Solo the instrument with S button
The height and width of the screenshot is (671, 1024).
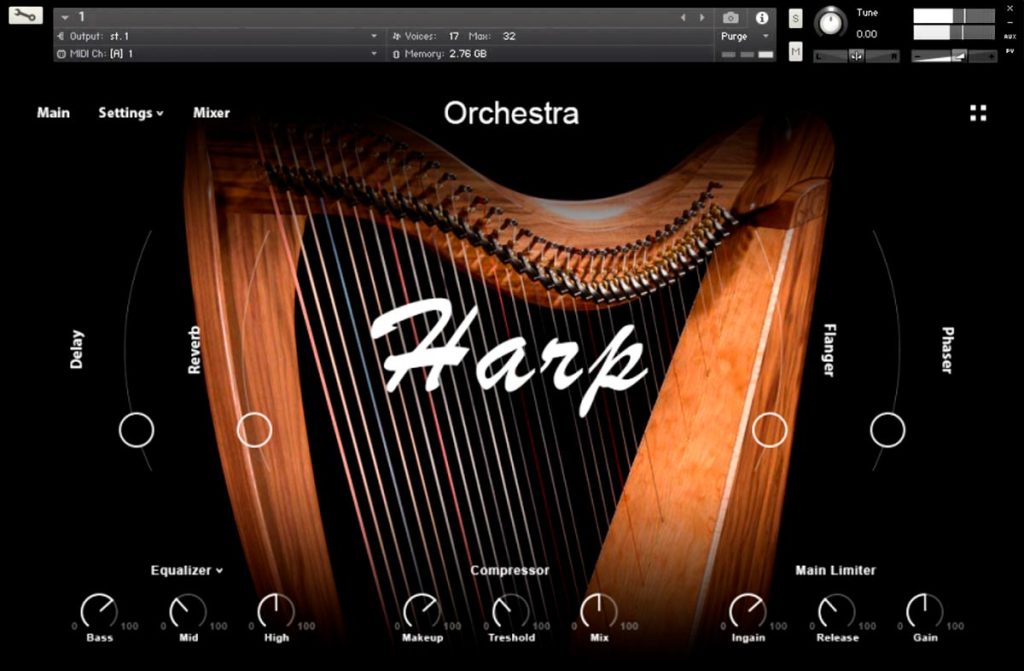795,18
